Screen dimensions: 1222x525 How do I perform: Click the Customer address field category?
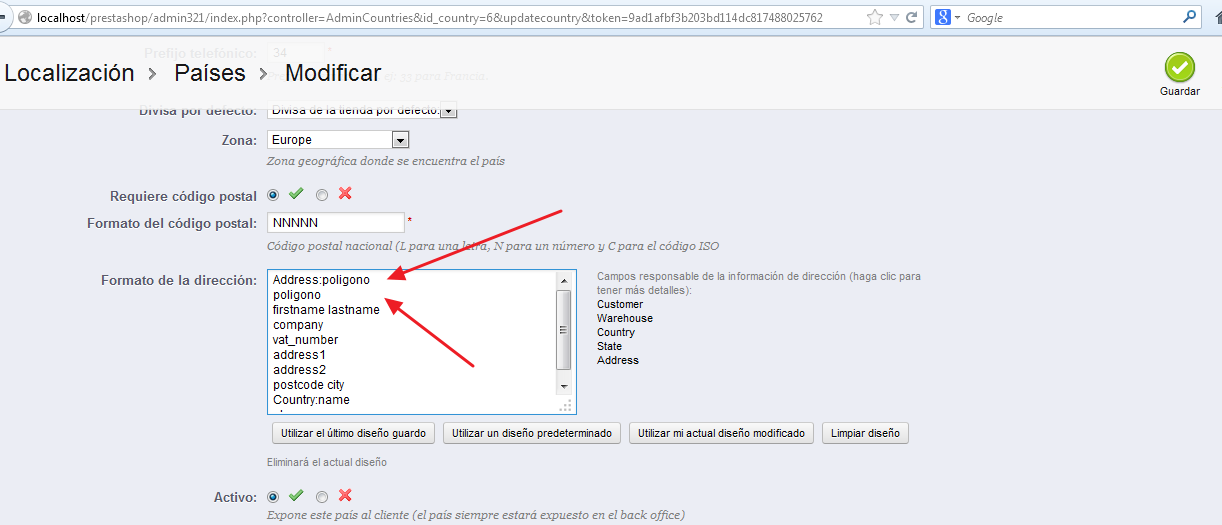point(620,304)
